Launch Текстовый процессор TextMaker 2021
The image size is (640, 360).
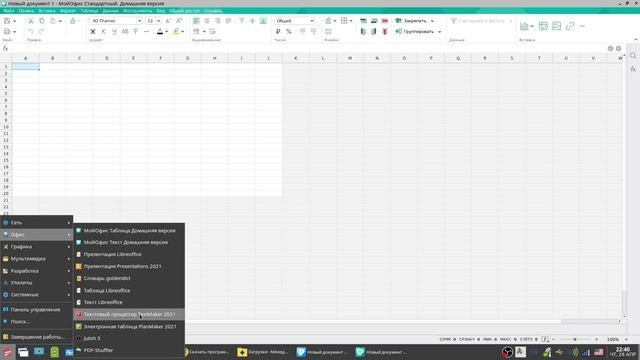coord(129,314)
